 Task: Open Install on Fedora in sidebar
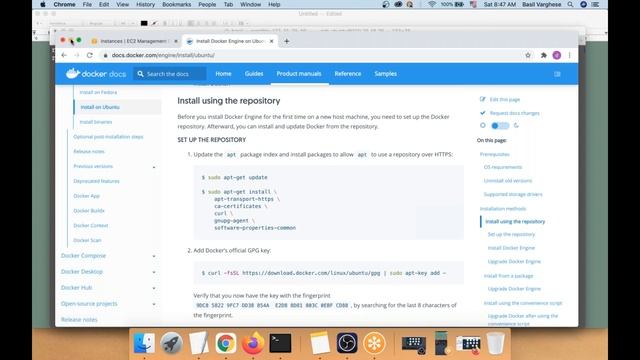coord(98,92)
